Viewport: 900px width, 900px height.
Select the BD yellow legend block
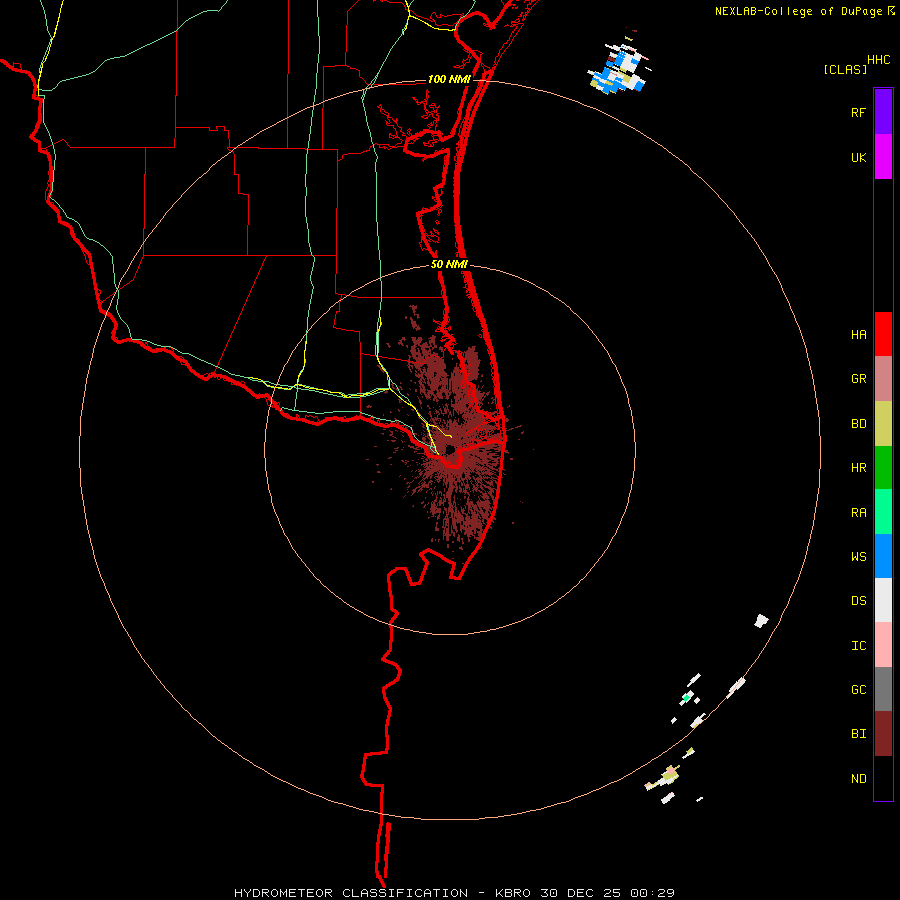(883, 424)
